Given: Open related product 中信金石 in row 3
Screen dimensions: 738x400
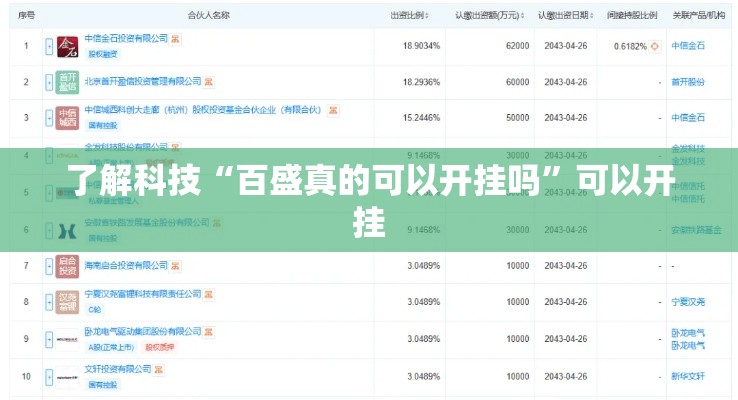Looking at the screenshot, I should pyautogui.click(x=688, y=118).
